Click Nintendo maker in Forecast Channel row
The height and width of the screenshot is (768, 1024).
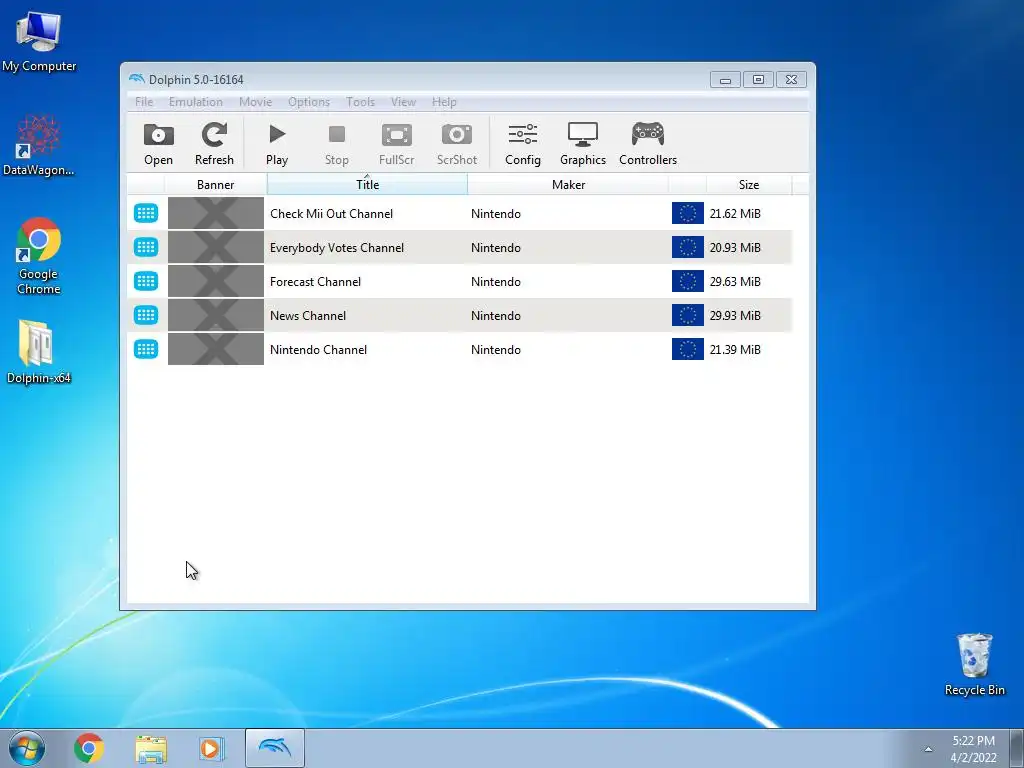496,281
